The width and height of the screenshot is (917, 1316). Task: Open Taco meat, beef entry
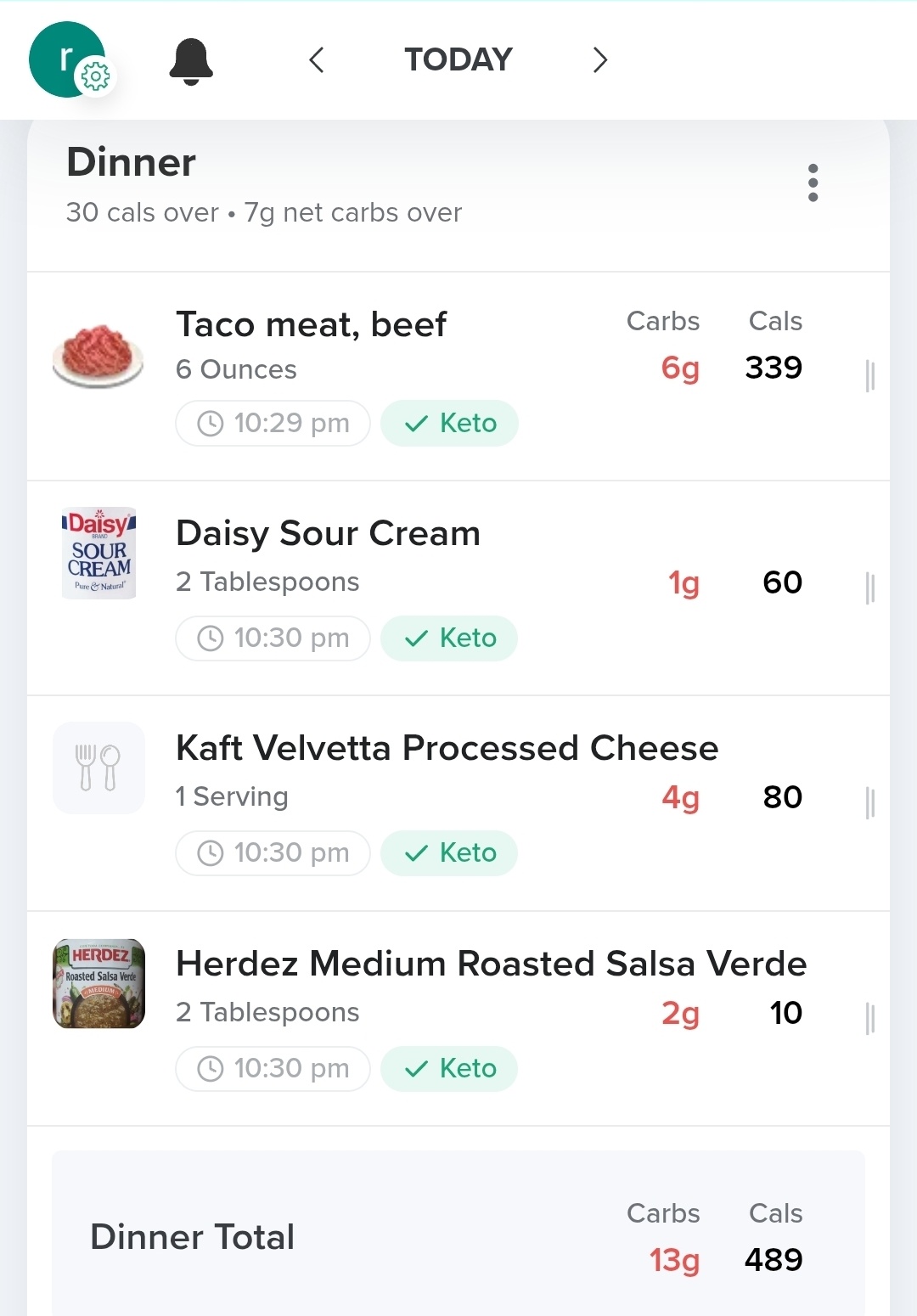311,325
